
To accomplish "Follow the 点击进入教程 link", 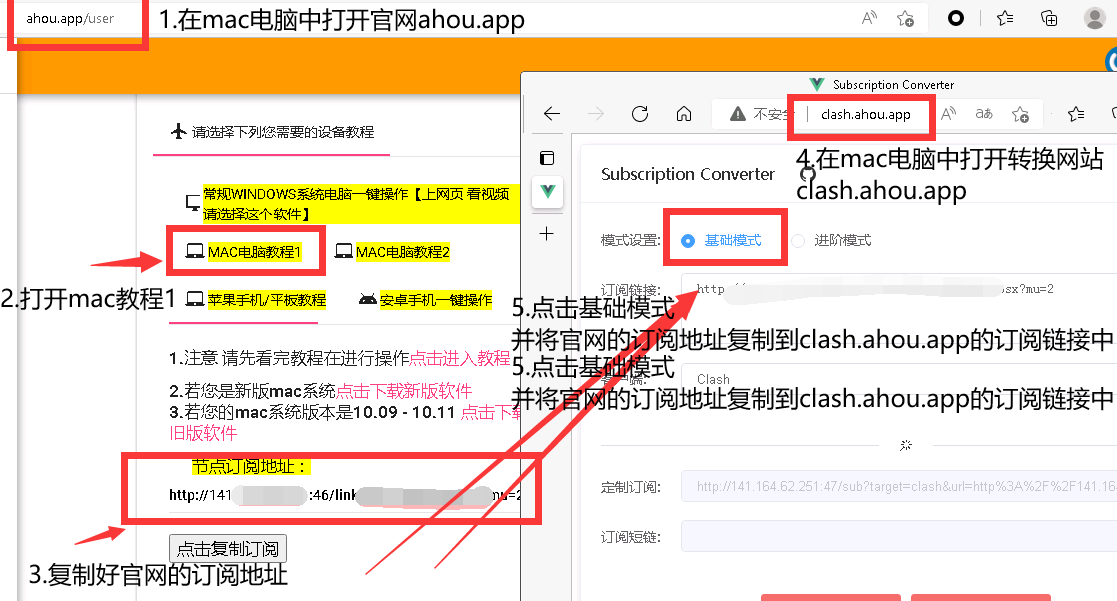I will (460, 358).
